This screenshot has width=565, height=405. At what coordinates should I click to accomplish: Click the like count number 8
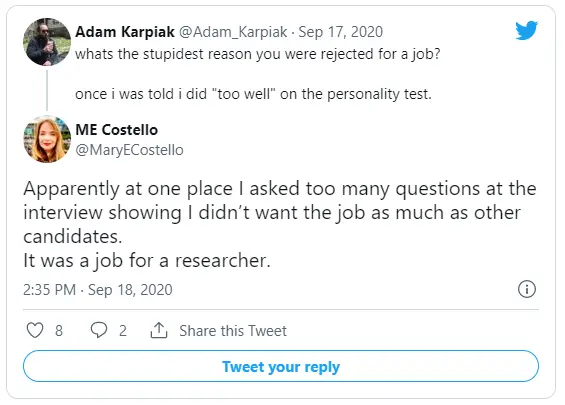click(59, 331)
